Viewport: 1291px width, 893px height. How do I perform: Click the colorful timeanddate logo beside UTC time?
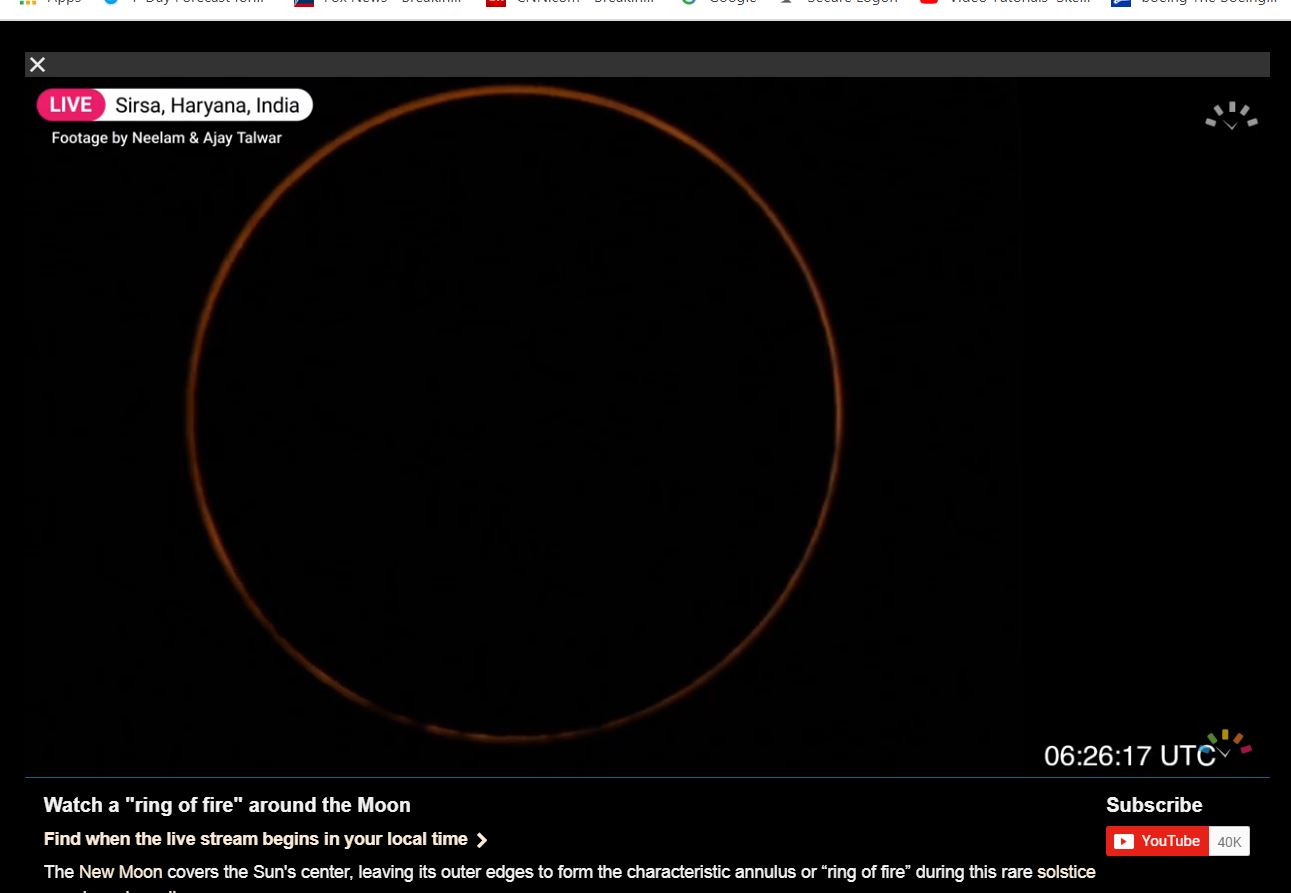pos(1229,743)
